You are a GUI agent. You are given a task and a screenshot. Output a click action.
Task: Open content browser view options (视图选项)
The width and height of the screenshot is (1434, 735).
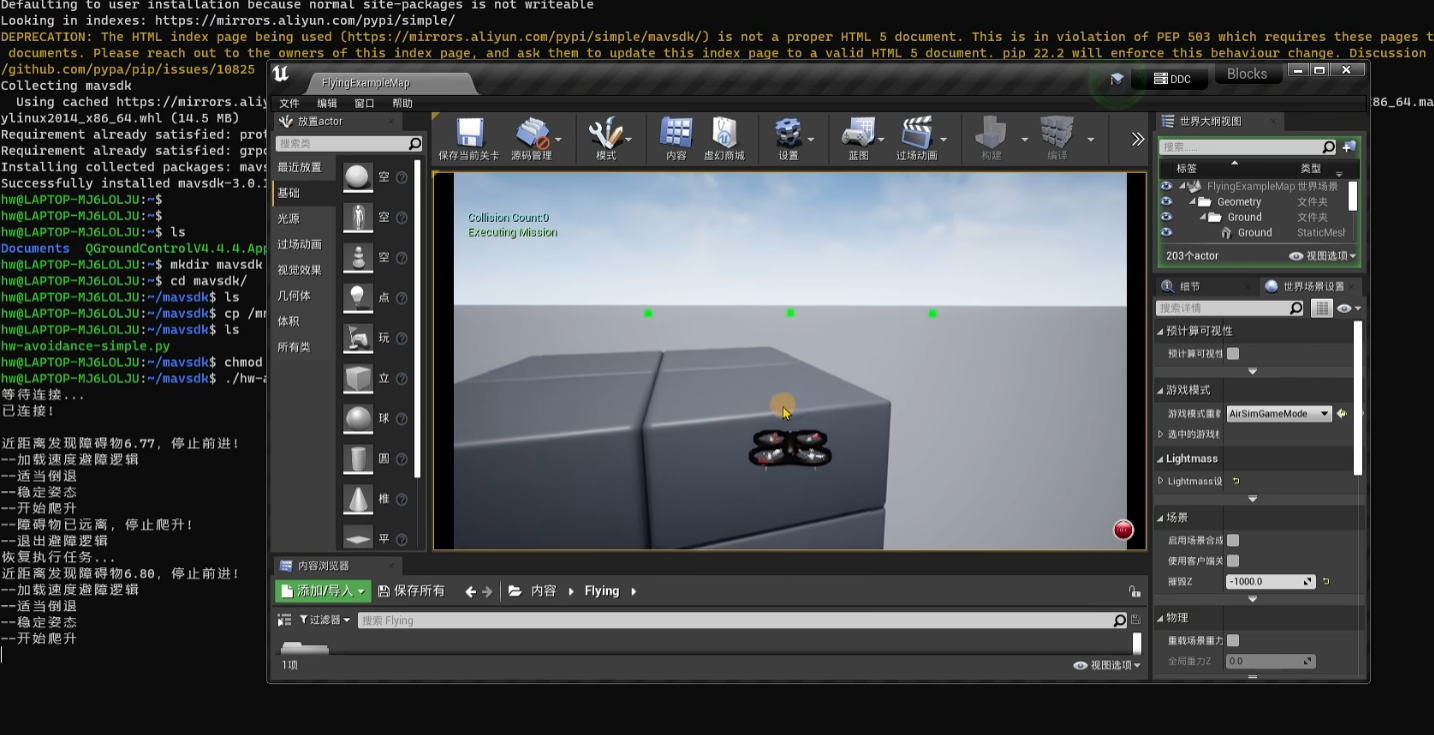point(1107,665)
